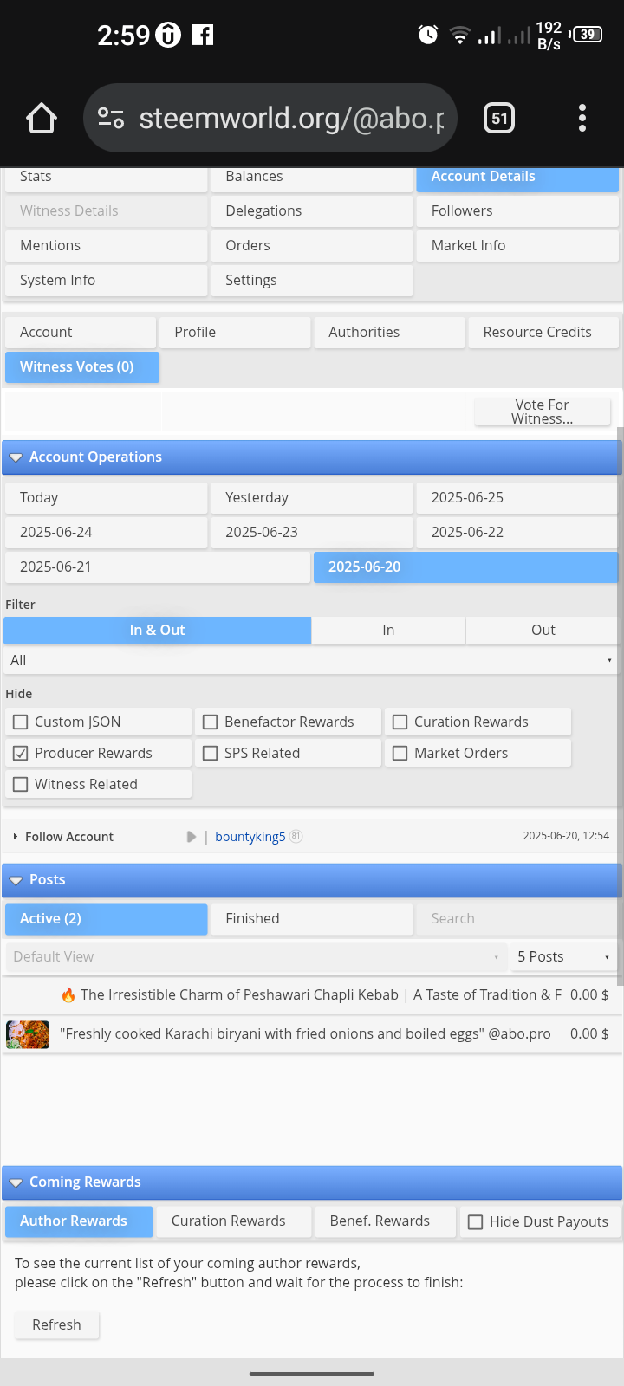This screenshot has width=624, height=1386.
Task: Tap the Facebook notification icon in status bar
Action: coord(202,35)
